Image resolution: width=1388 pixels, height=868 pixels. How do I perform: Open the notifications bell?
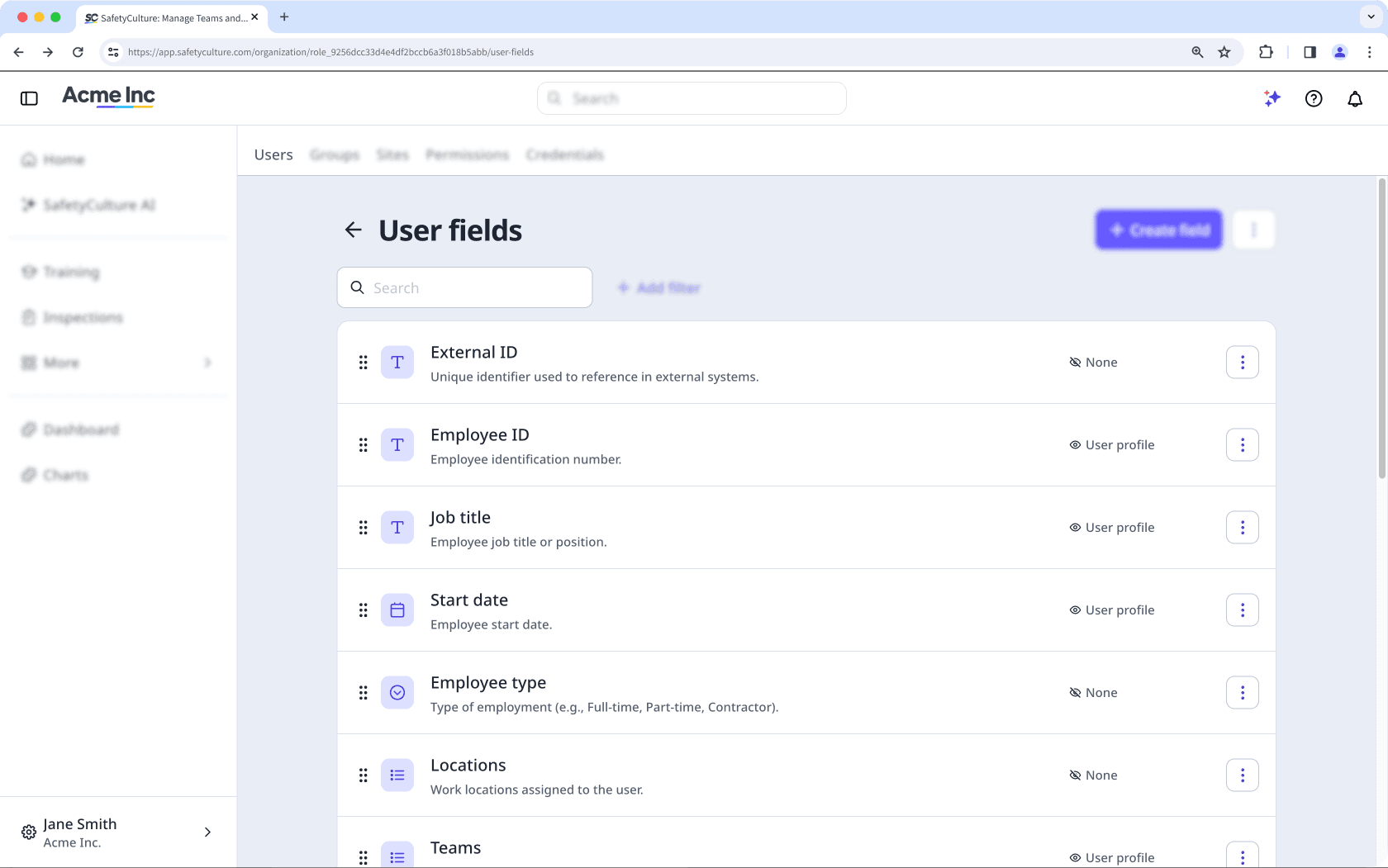pos(1355,98)
